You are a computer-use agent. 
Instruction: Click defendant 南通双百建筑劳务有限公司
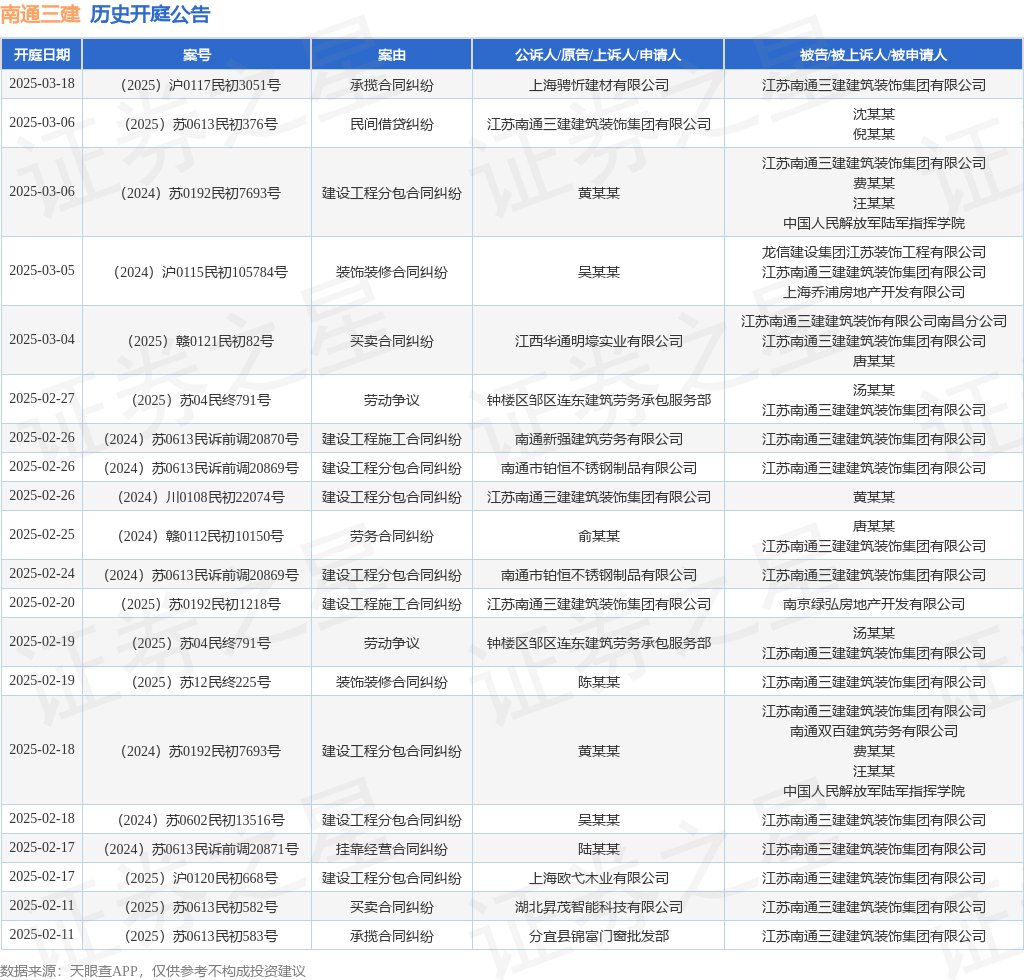coord(874,732)
